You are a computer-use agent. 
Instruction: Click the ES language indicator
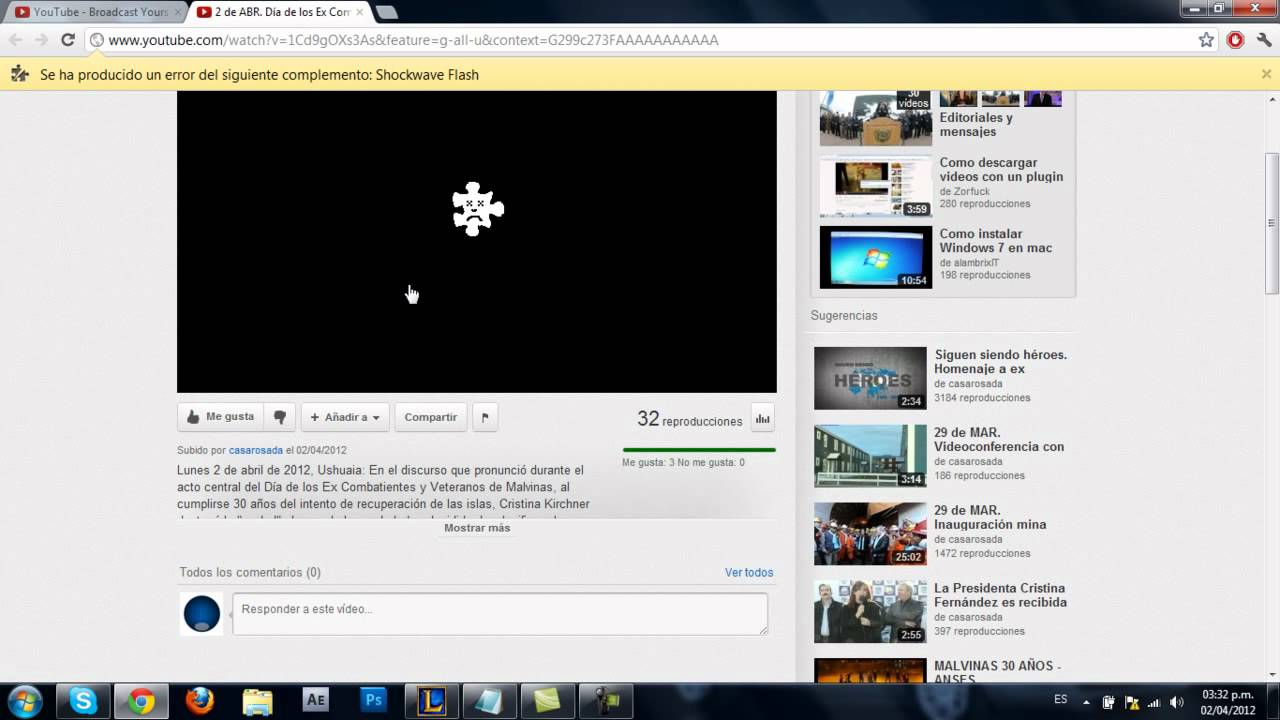tap(1061, 699)
